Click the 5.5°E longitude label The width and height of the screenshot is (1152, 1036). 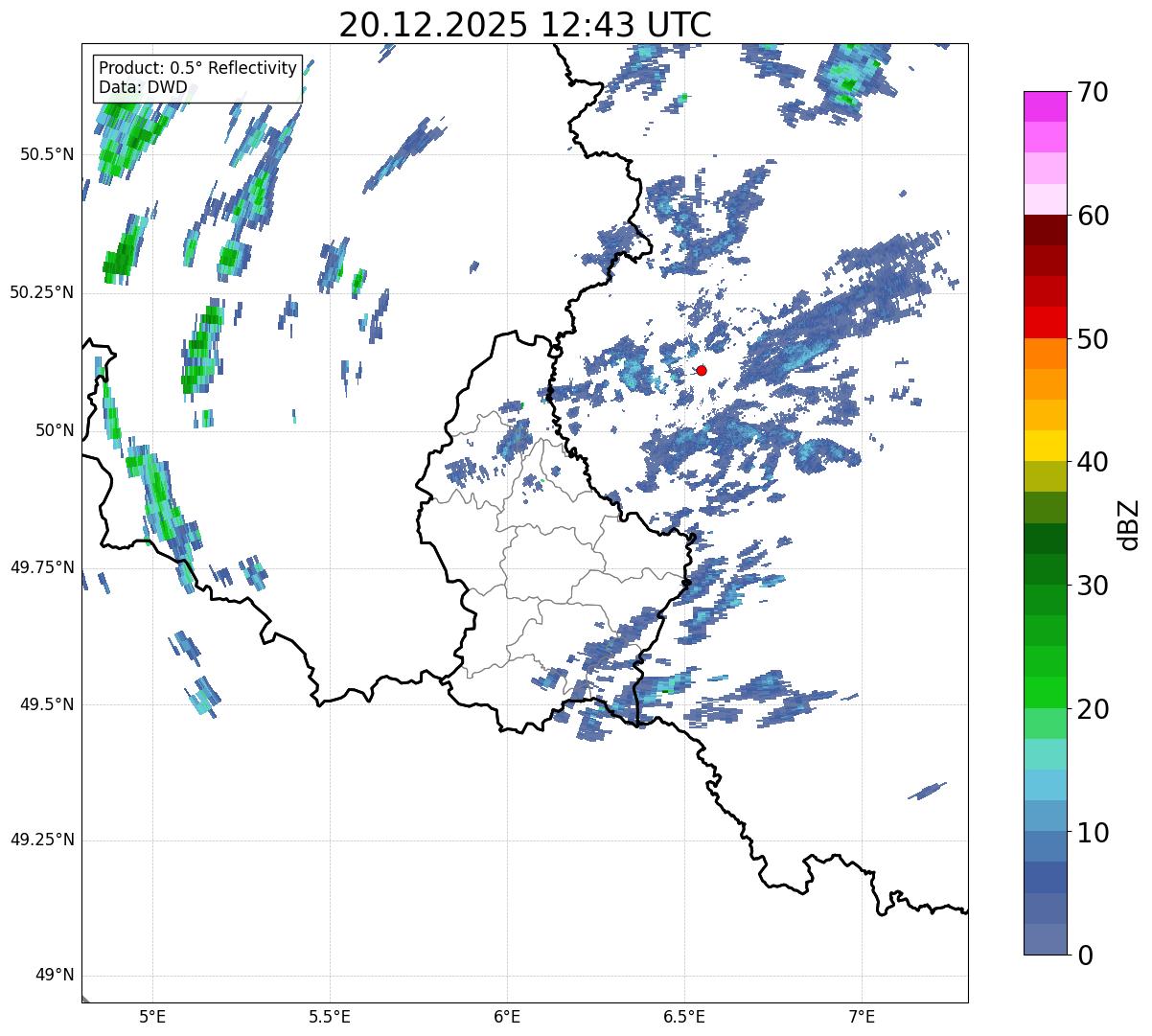tap(330, 1016)
